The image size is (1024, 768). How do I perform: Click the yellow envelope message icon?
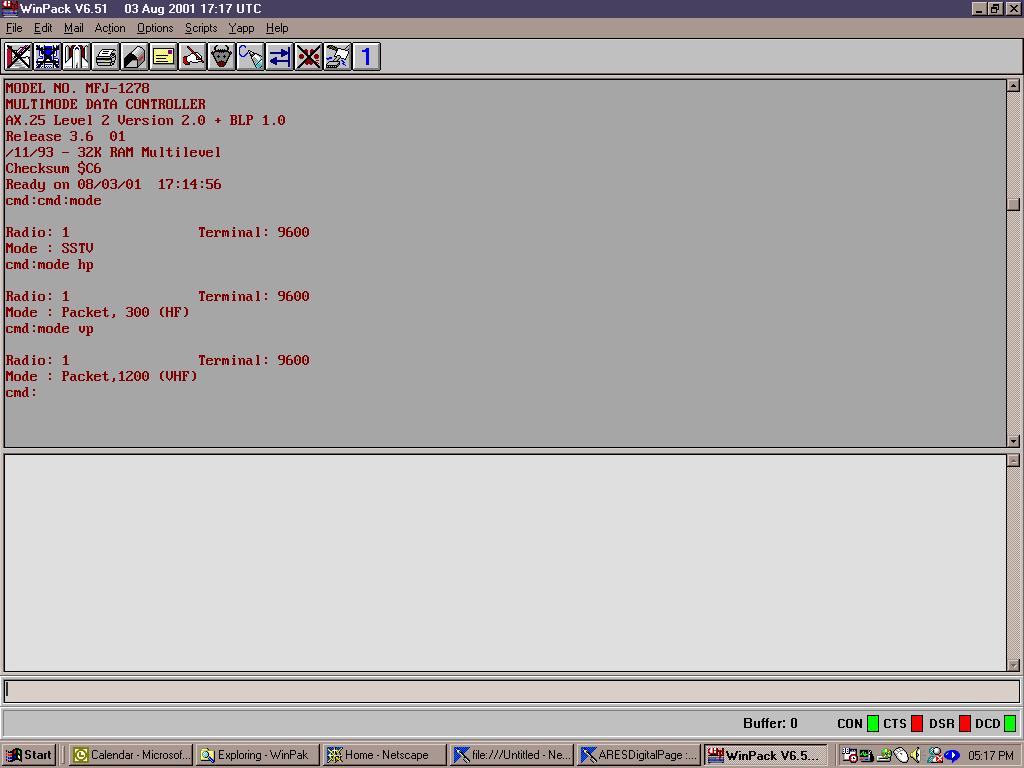coord(163,57)
